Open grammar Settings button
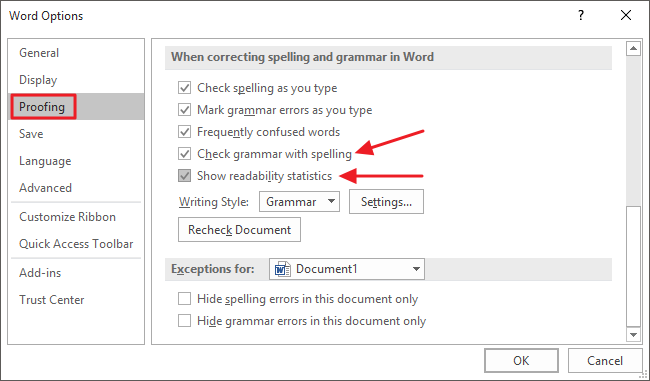 coord(386,202)
